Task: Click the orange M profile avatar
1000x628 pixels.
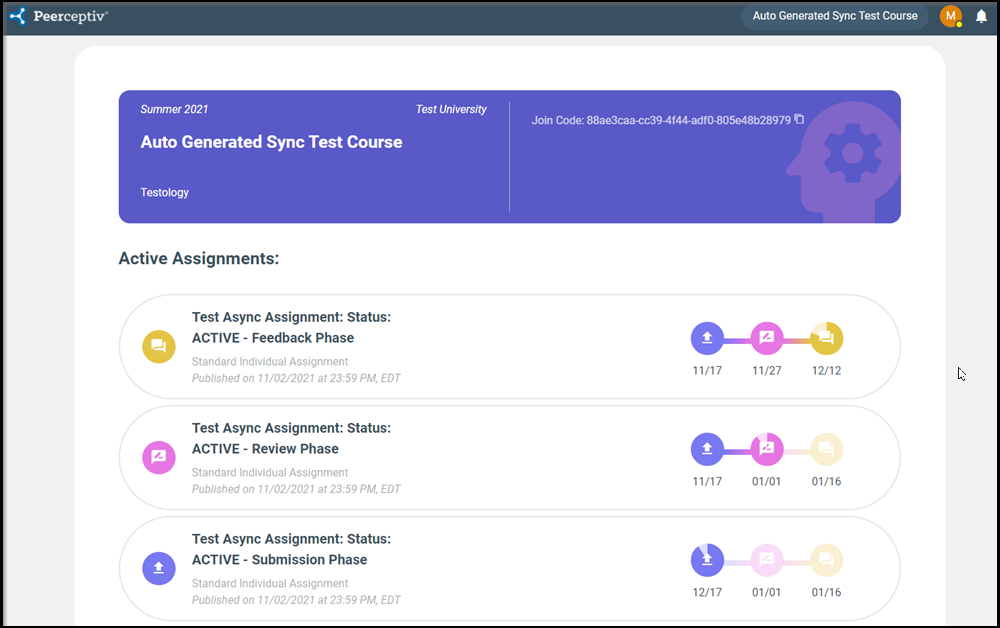Action: coord(951,16)
